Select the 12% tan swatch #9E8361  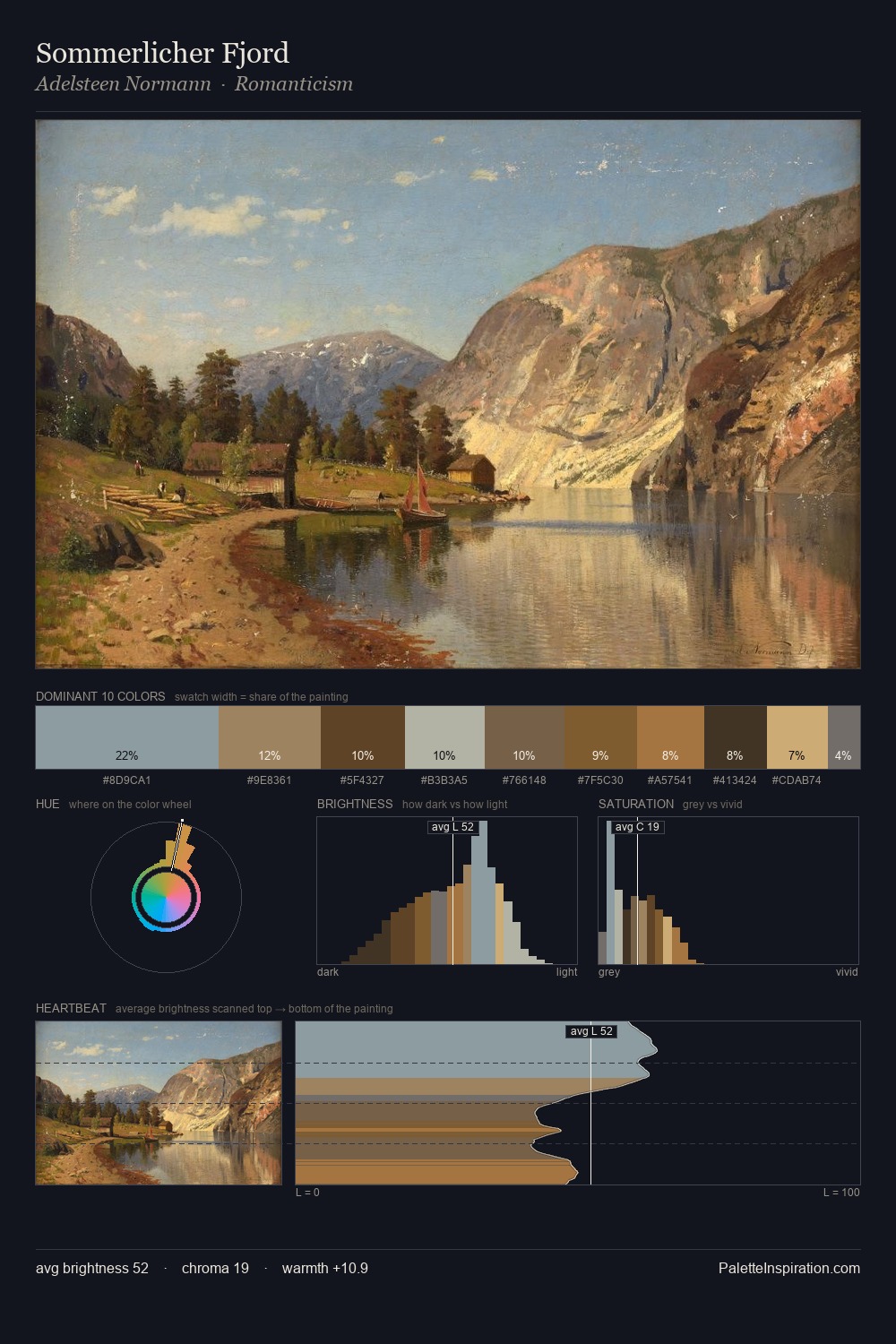click(270, 737)
